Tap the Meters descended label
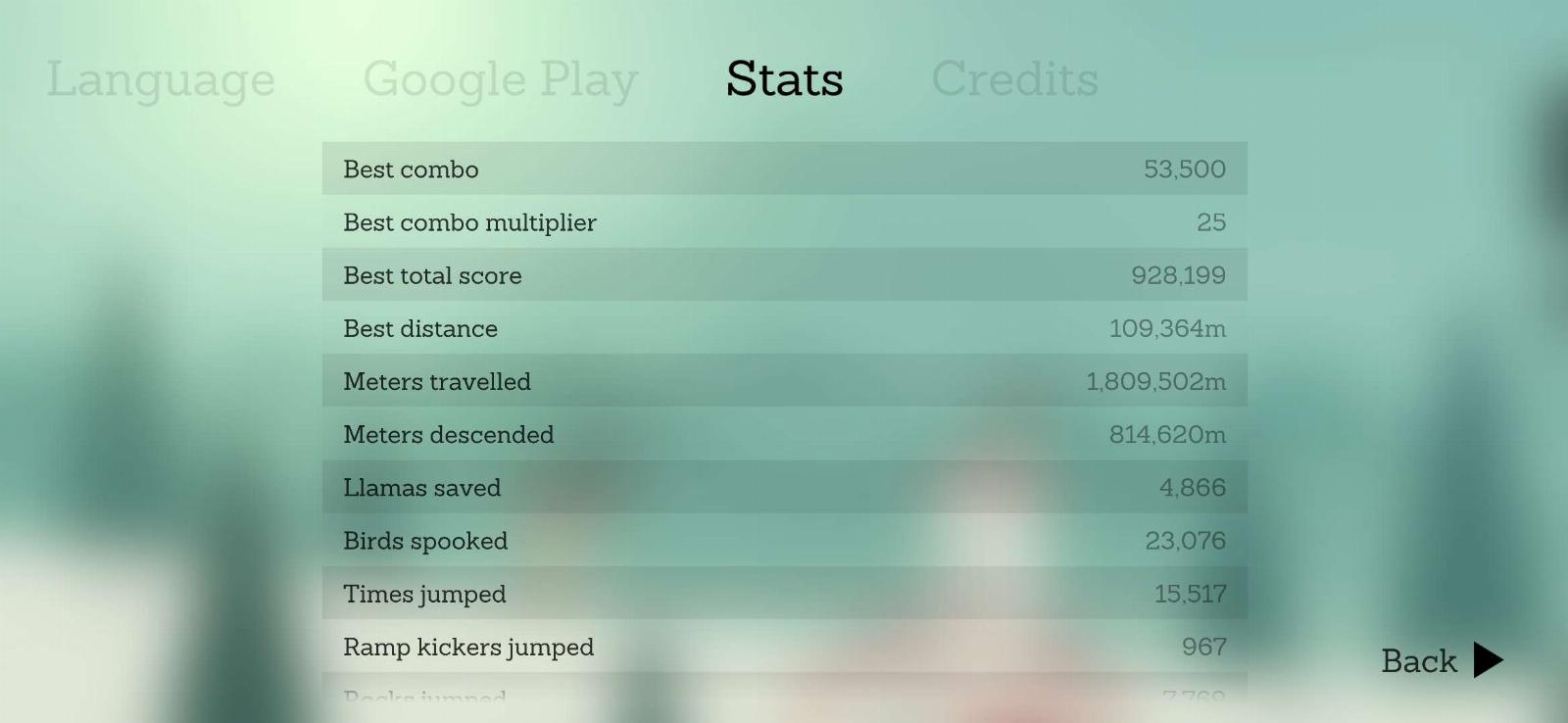Viewport: 1568px width, 723px height. (x=448, y=434)
